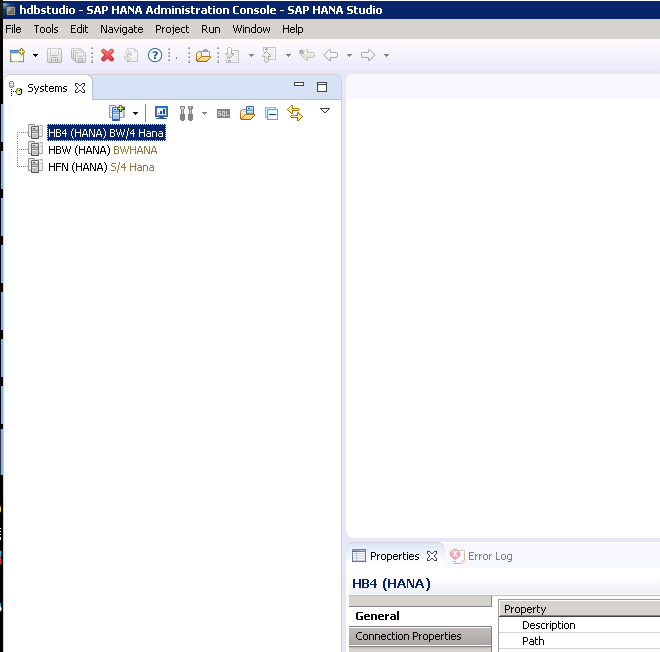660x652 pixels.
Task: Open the Run menu
Action: [x=211, y=29]
